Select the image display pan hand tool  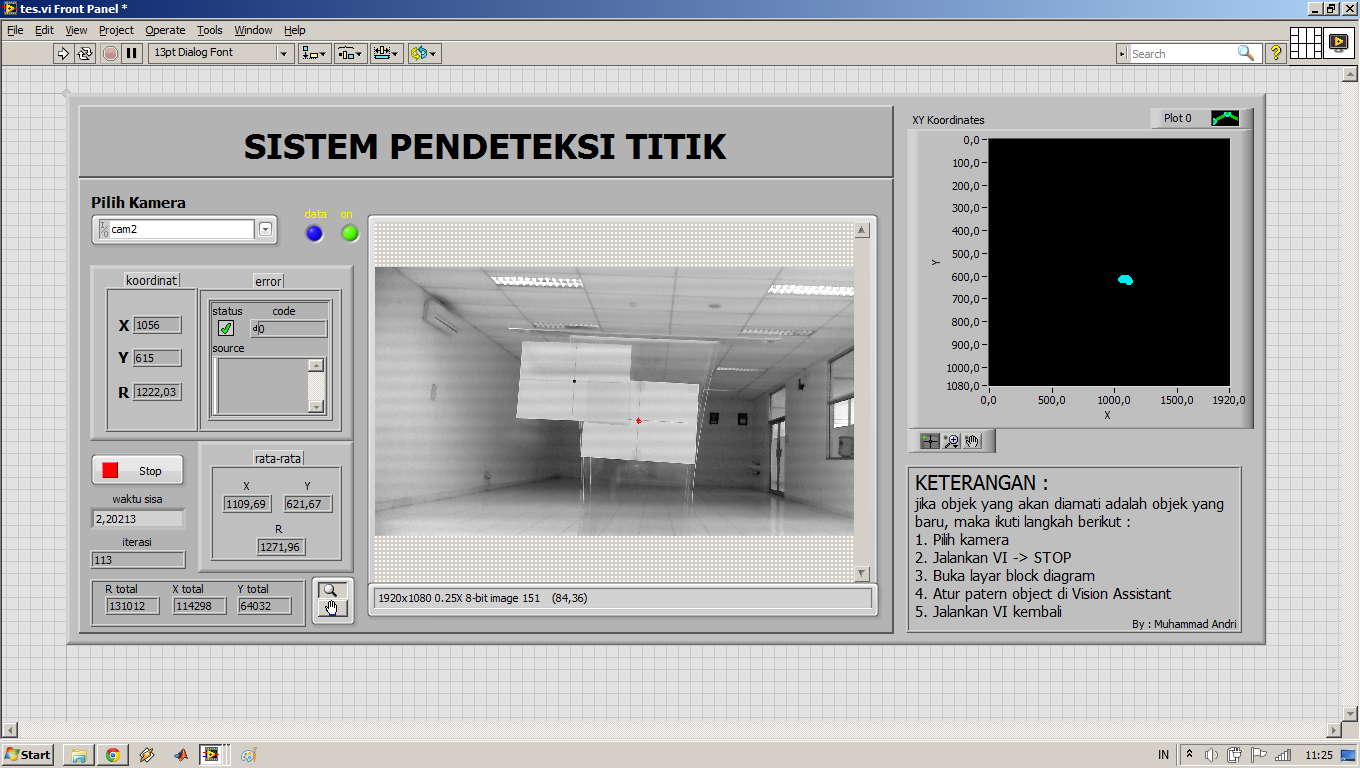(x=333, y=608)
